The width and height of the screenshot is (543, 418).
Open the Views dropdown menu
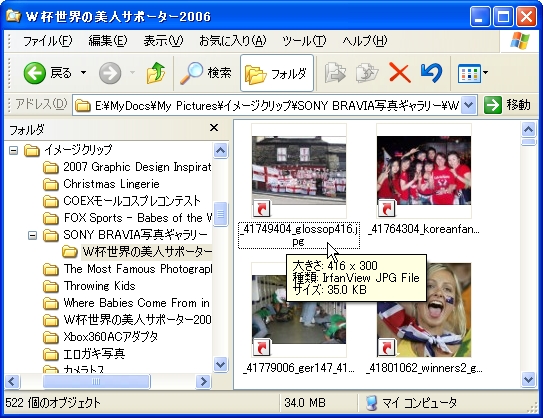[x=473, y=73]
